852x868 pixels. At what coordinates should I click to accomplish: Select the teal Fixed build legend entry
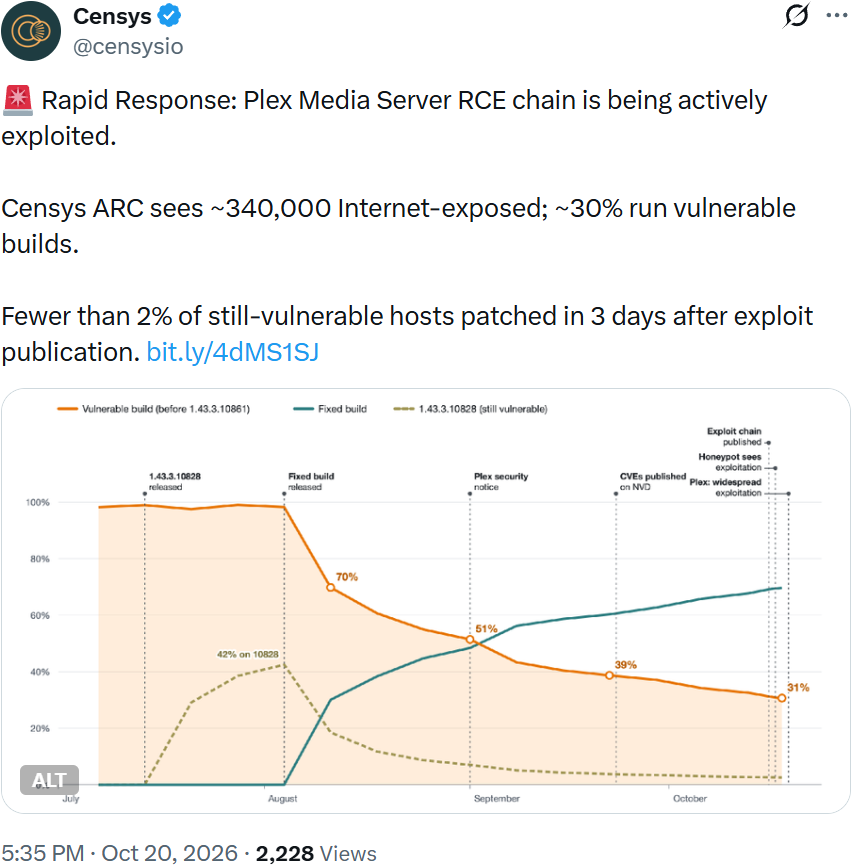tap(330, 409)
